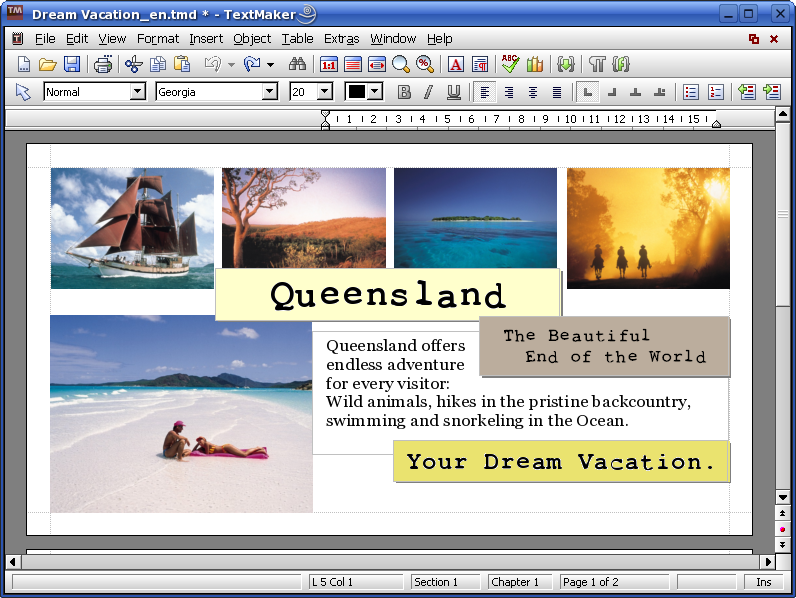
Task: Open the Extras menu
Action: tap(342, 39)
